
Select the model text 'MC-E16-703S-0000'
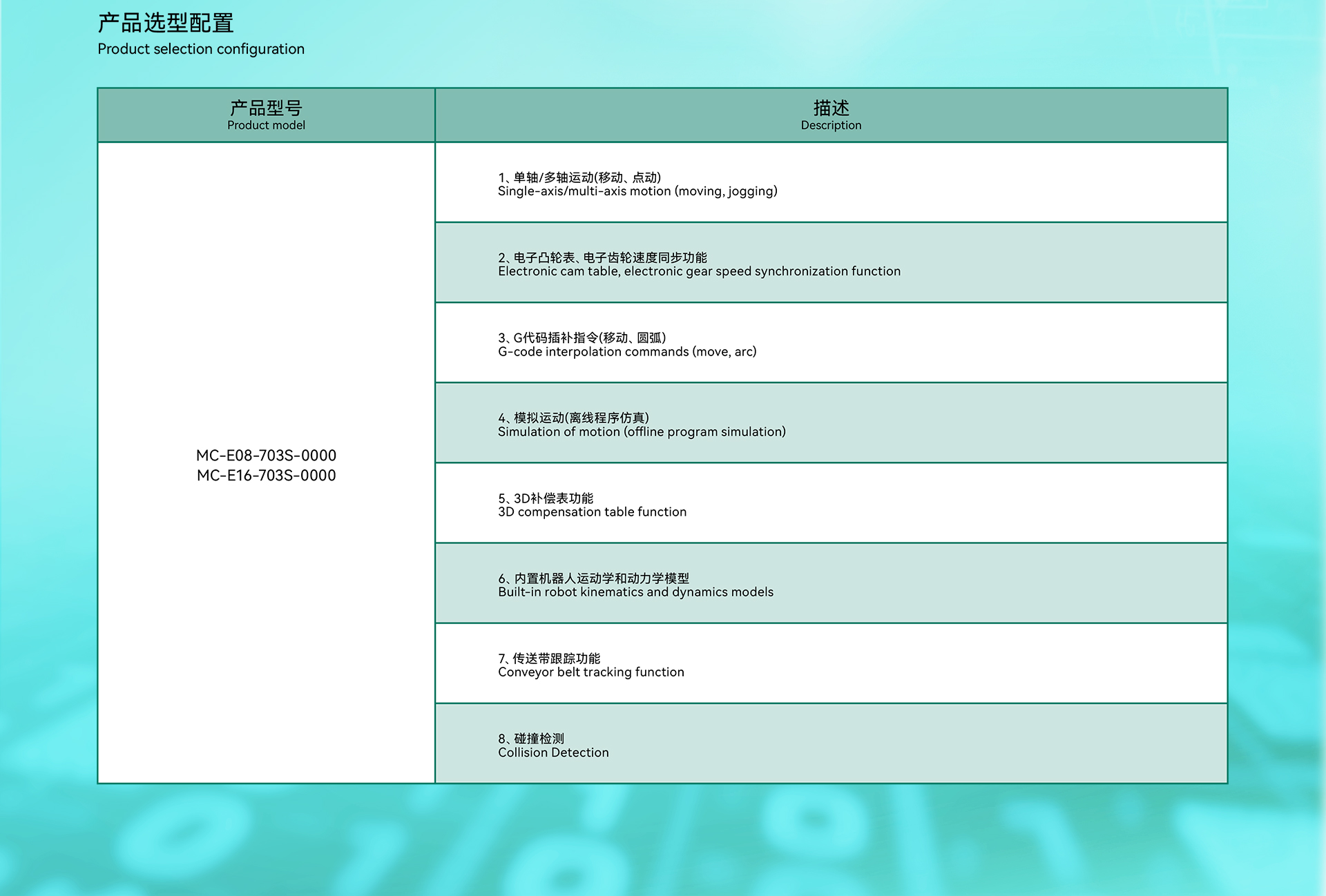(x=266, y=476)
